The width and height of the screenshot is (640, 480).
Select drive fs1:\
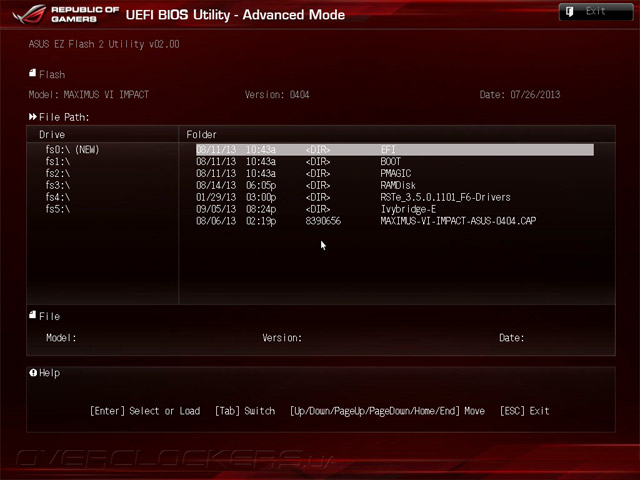click(x=58, y=162)
